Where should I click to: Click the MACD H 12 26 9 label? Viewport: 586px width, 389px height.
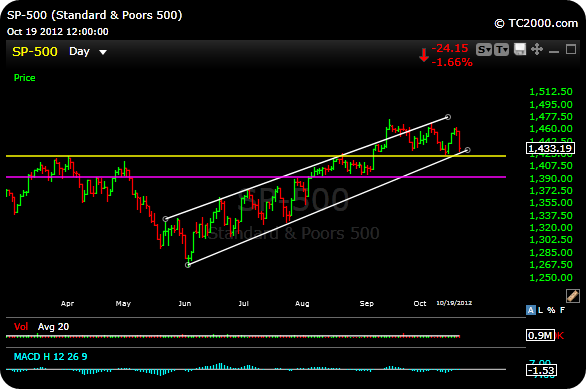pos(50,356)
